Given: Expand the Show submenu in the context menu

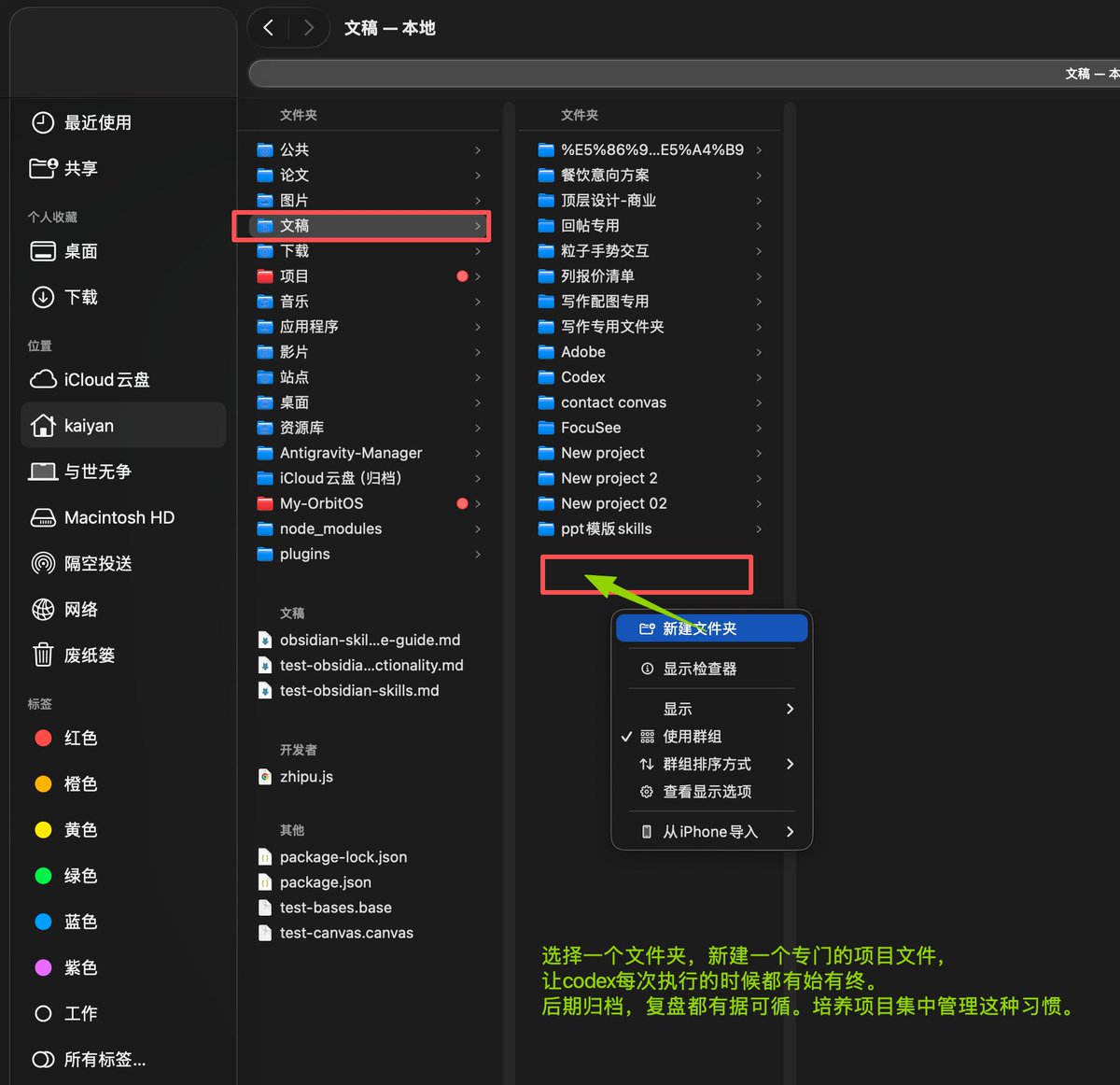Looking at the screenshot, I should [x=711, y=709].
